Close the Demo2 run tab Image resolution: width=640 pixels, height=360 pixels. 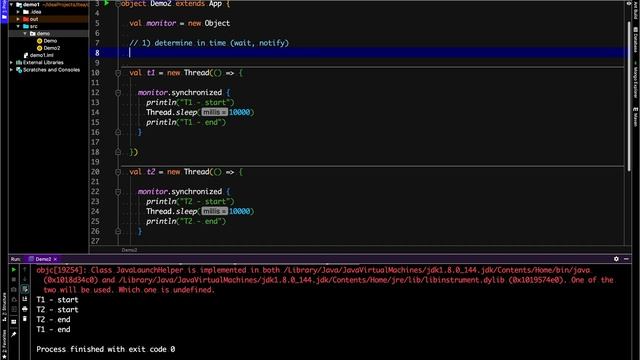pos(56,259)
